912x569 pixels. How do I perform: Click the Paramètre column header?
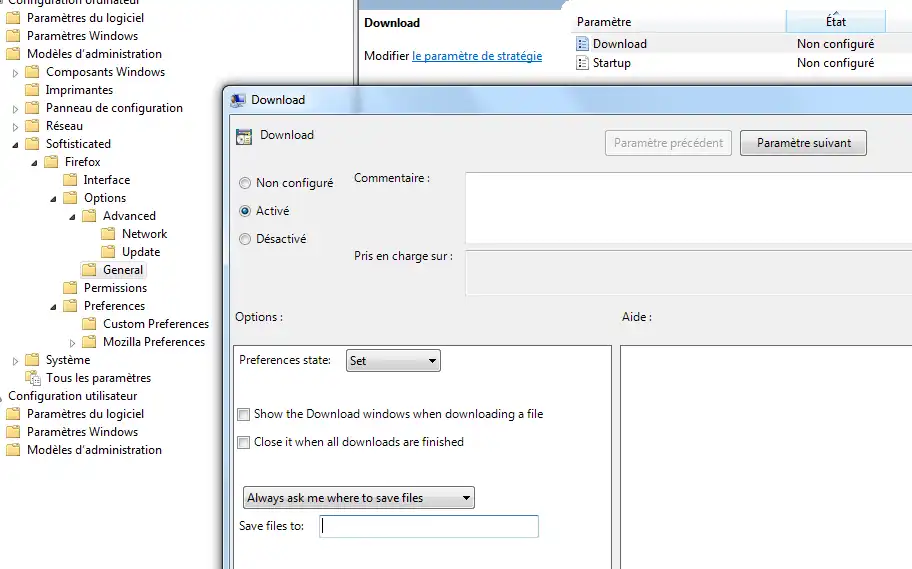678,22
